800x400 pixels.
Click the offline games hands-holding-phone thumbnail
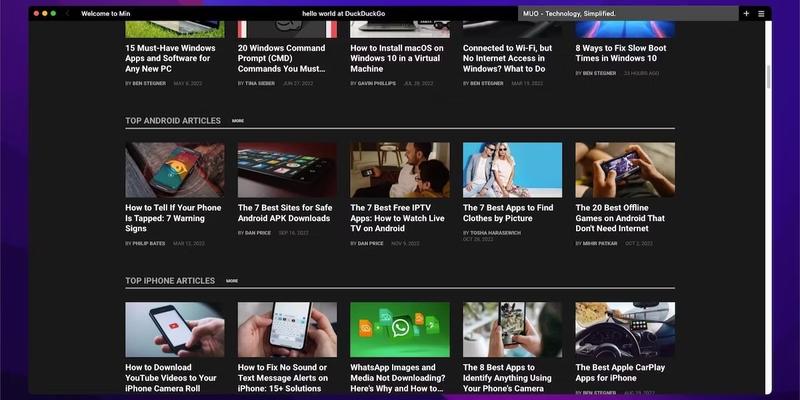[x=626, y=170]
